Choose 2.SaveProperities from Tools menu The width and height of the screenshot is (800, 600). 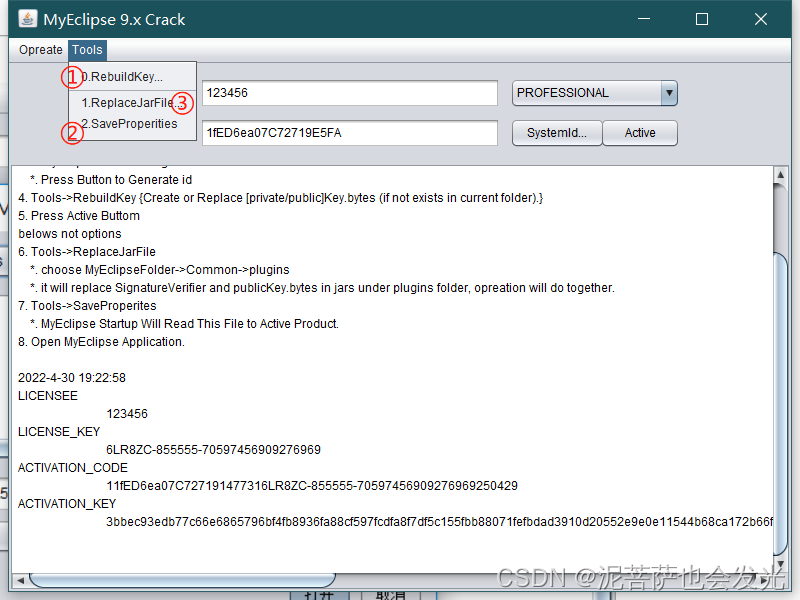(x=133, y=124)
